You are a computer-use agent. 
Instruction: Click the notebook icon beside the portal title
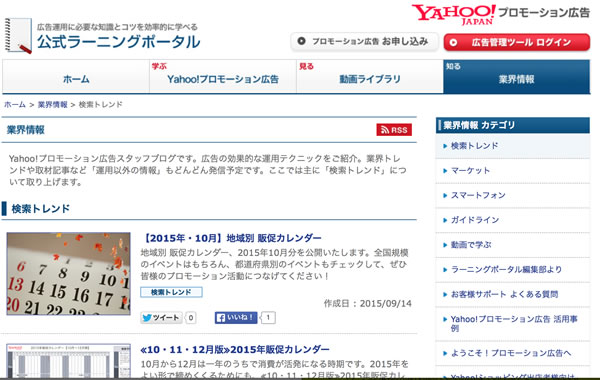pos(18,36)
